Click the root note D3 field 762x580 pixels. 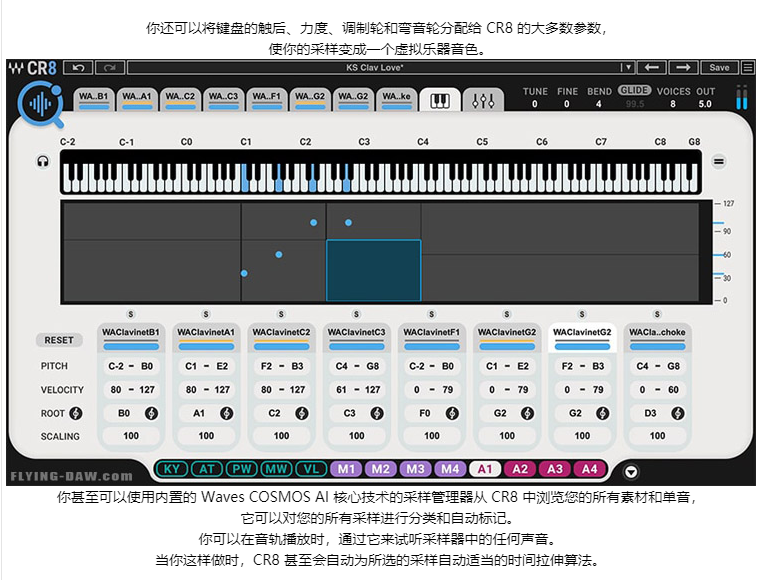(650, 413)
